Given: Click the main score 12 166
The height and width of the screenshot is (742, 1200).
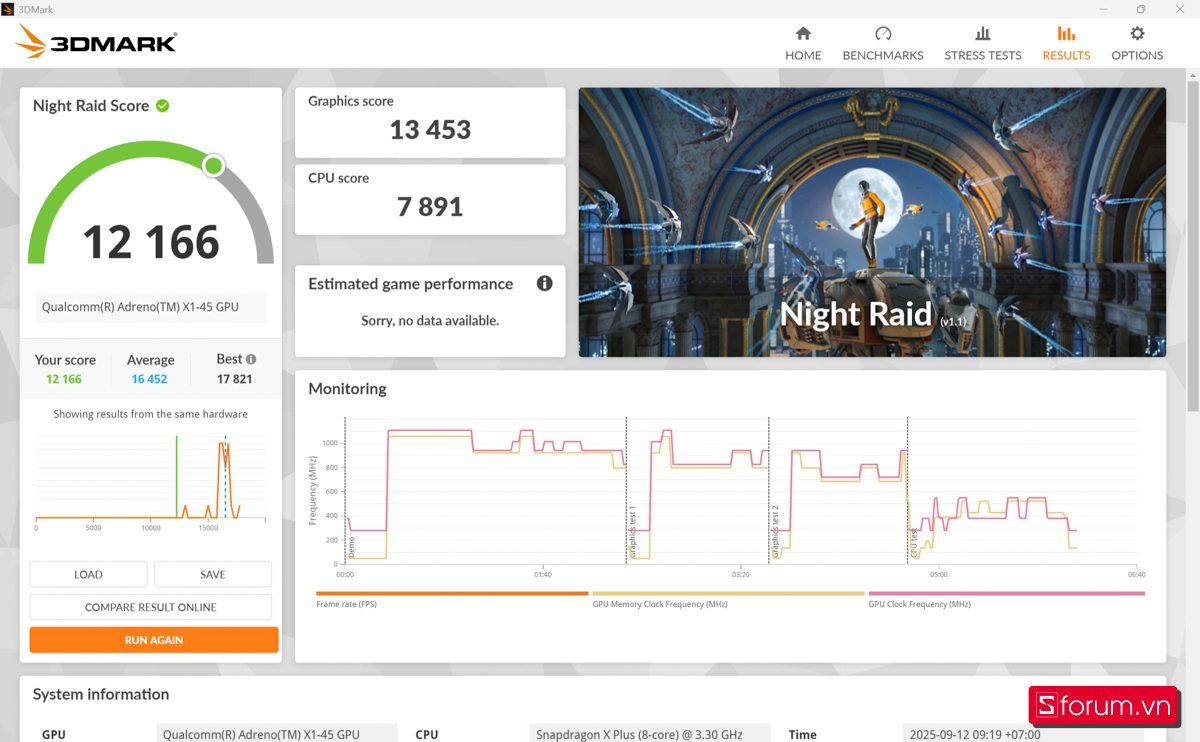Looking at the screenshot, I should (x=151, y=242).
